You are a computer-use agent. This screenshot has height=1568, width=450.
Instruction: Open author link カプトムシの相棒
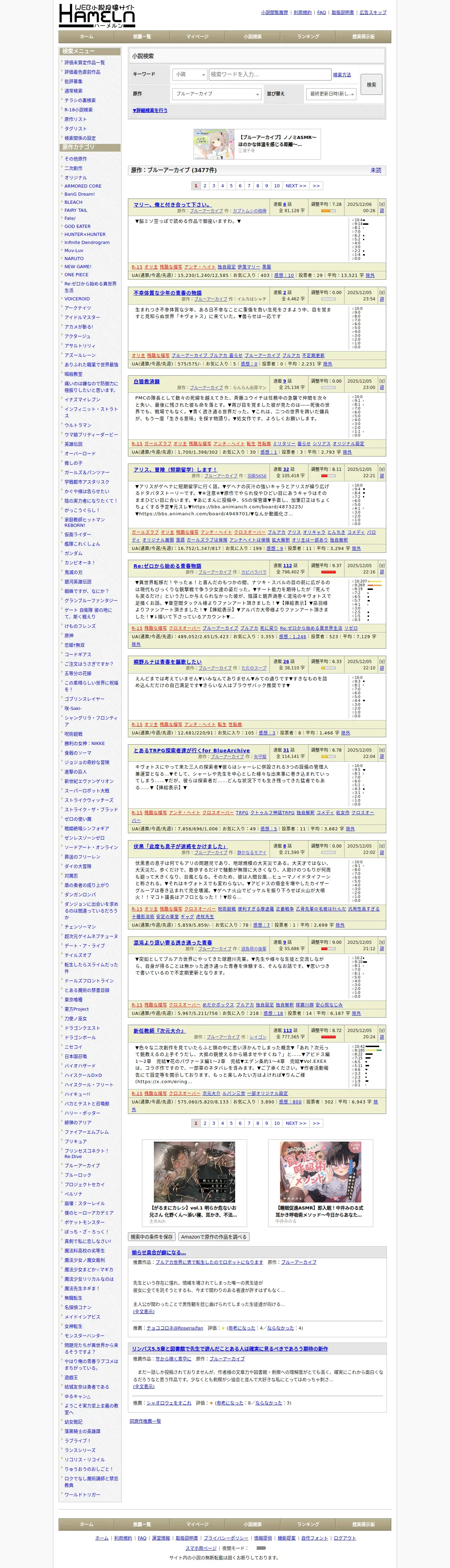coord(250,211)
